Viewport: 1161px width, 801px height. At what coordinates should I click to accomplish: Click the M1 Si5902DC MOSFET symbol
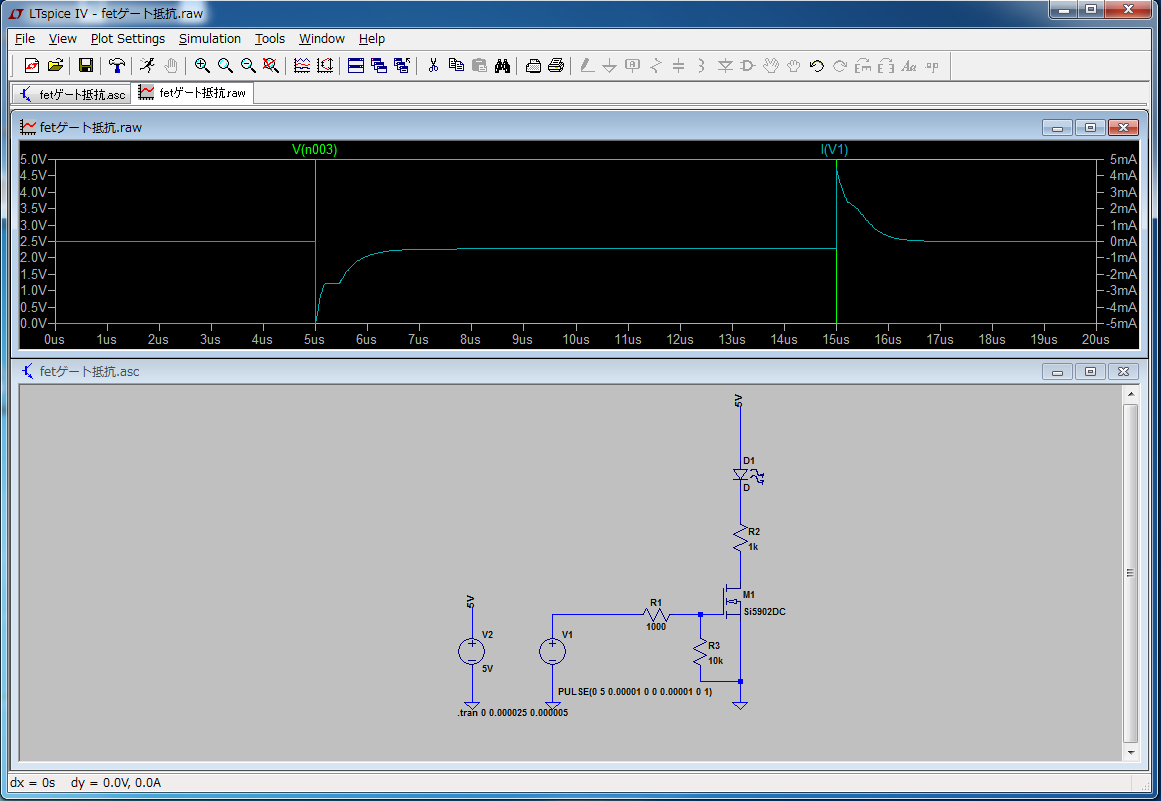point(730,603)
